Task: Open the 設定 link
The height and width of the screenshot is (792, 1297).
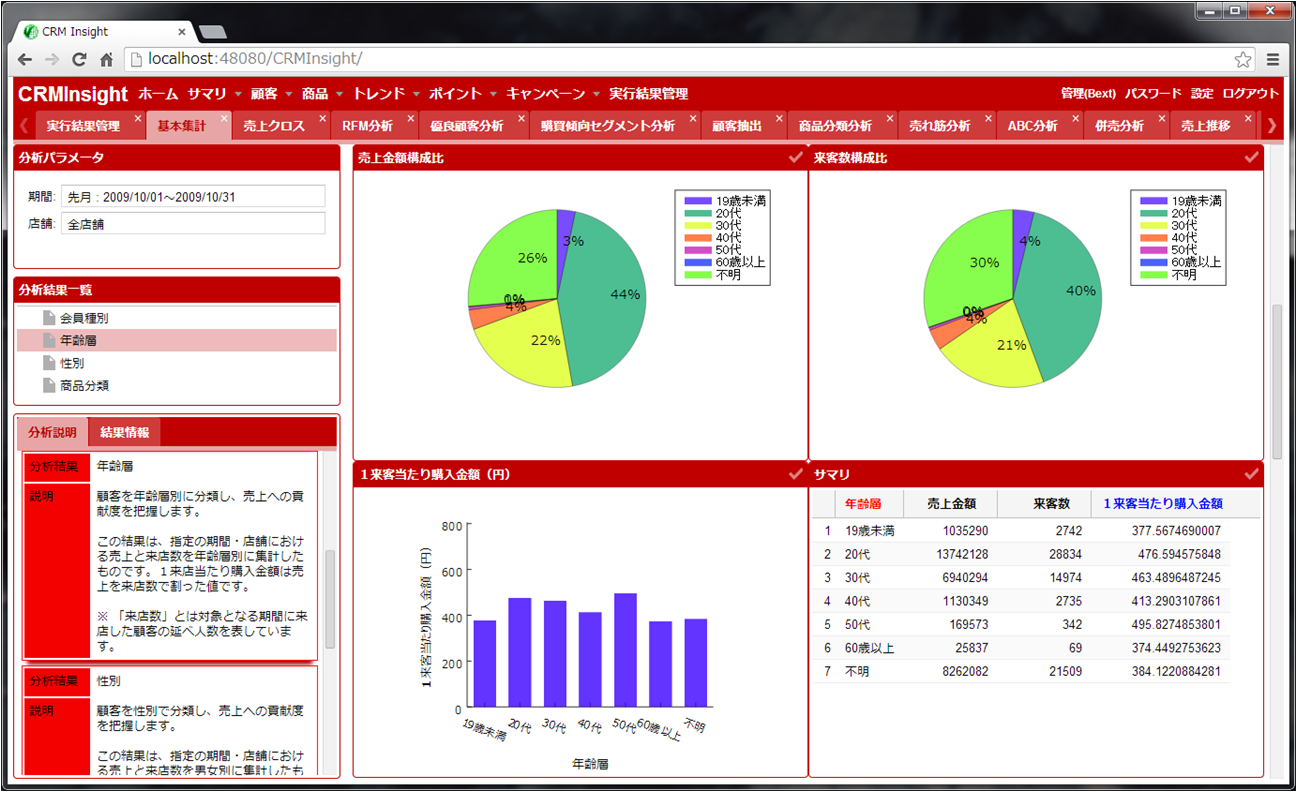Action: [1202, 94]
